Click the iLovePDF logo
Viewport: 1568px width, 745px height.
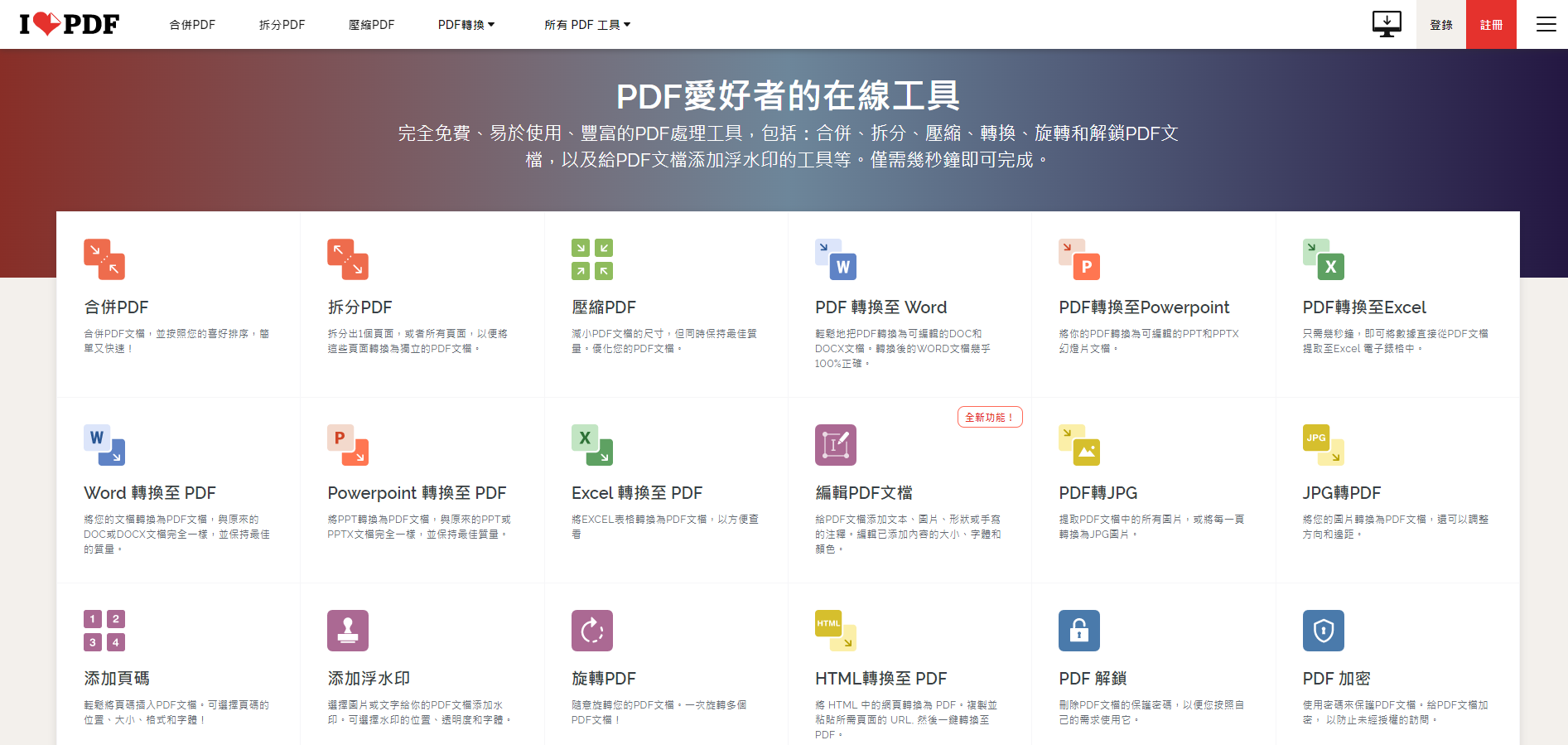[70, 24]
